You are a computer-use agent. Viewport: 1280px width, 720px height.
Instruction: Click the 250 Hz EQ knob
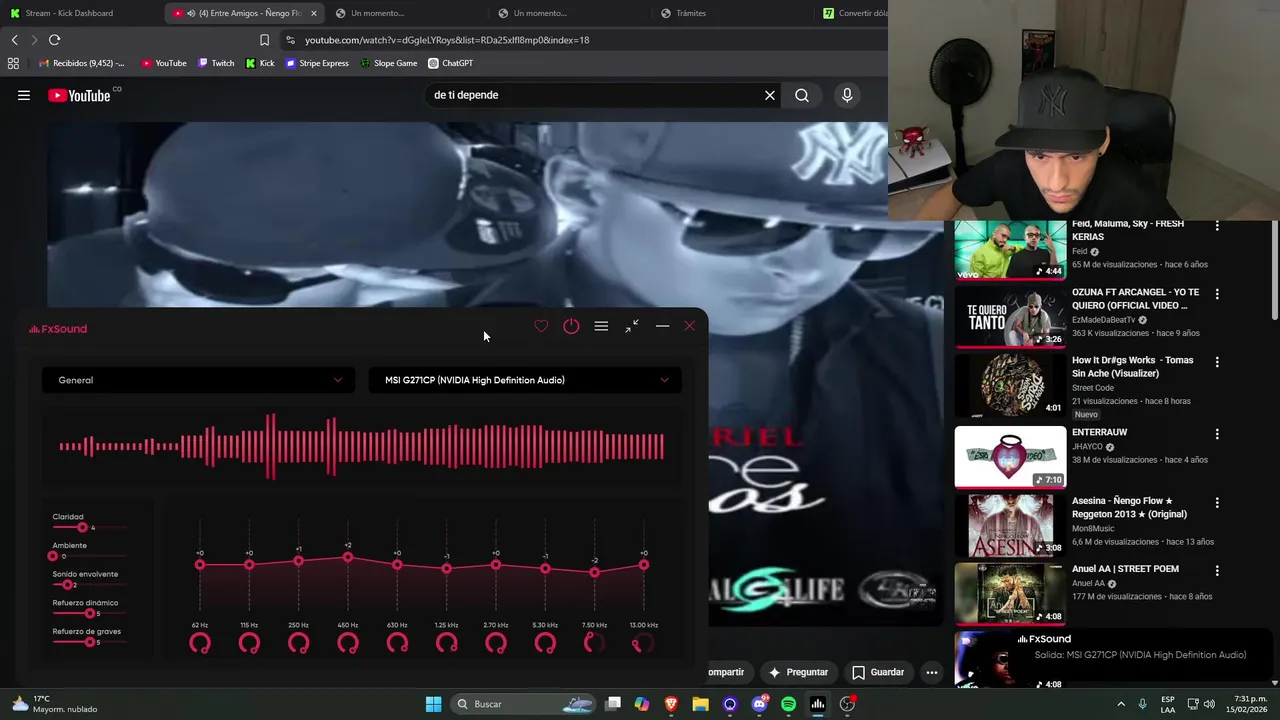click(x=298, y=644)
